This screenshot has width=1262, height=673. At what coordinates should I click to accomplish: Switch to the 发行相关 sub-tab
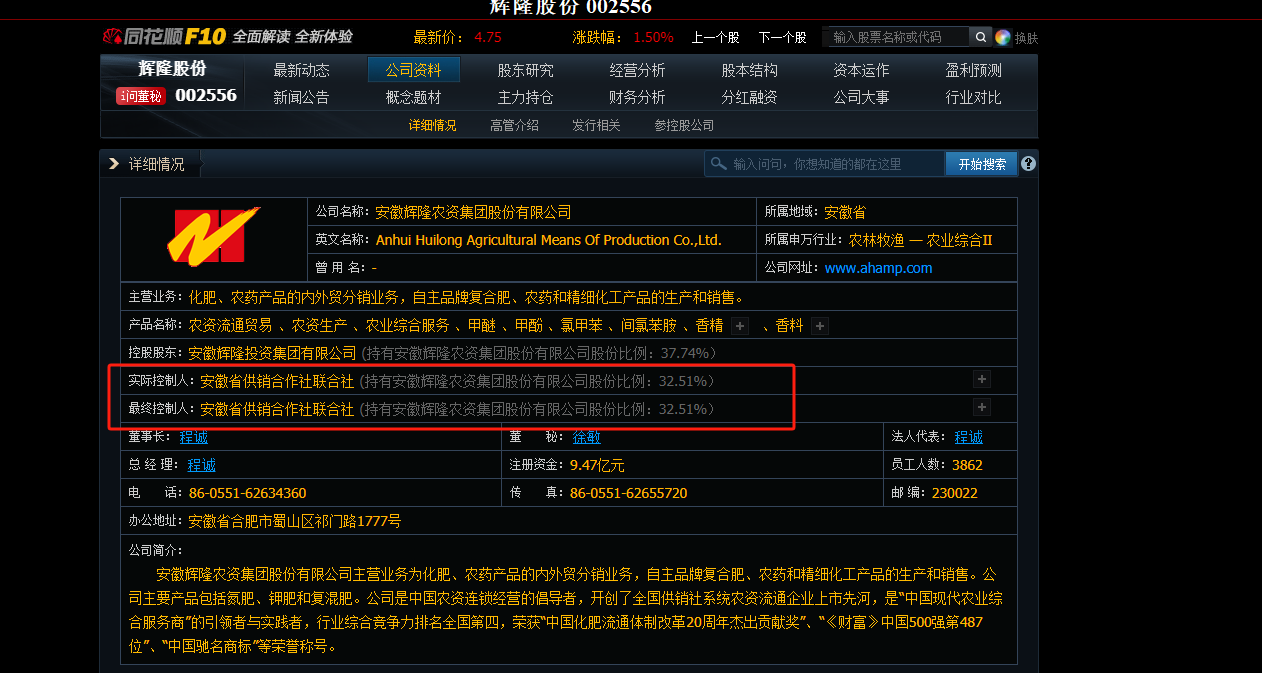coord(596,125)
